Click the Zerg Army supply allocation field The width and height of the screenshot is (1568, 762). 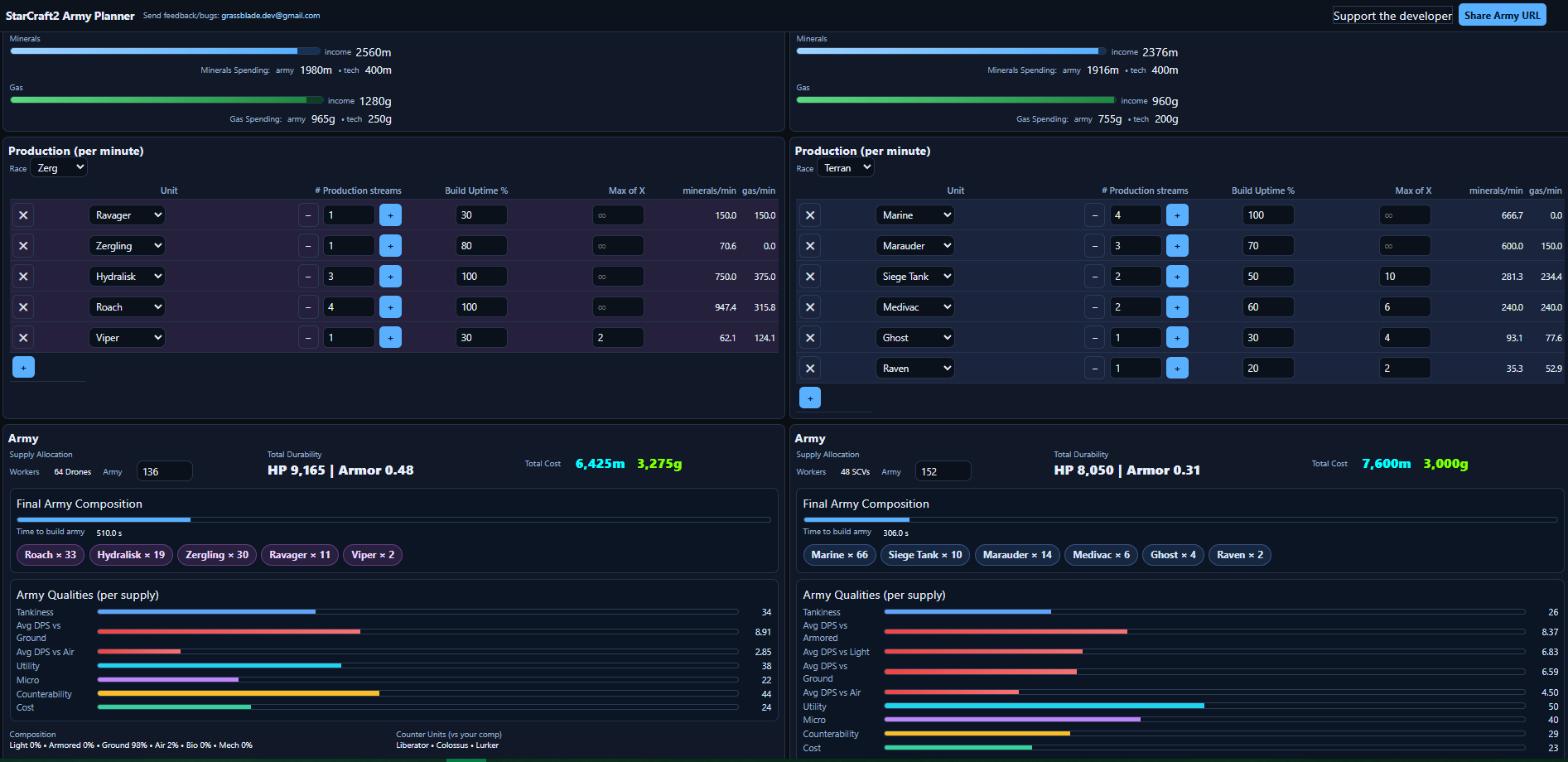click(164, 470)
